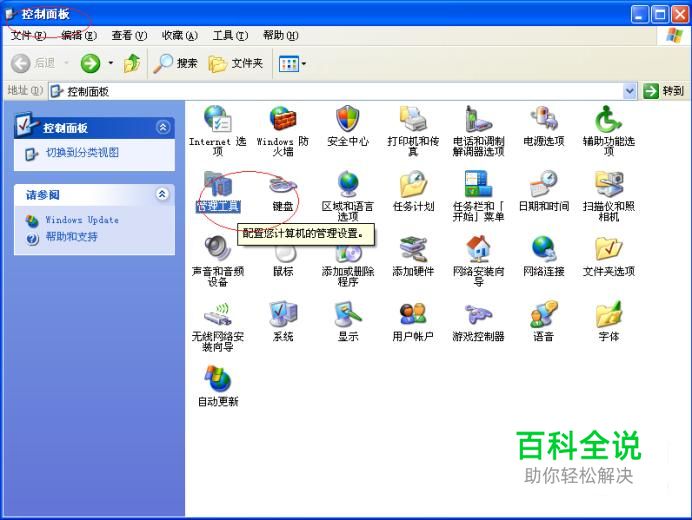Open 游戏控制器 icon

tap(478, 314)
